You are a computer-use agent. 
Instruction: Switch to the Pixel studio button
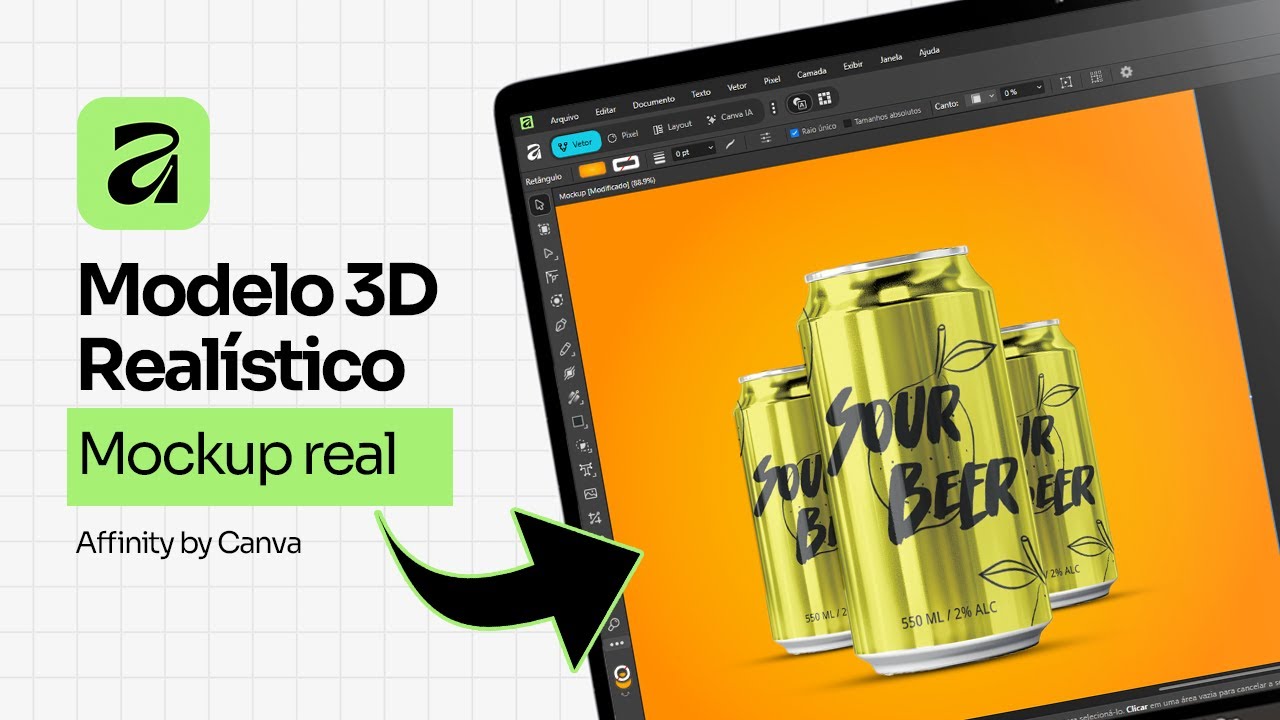(x=623, y=135)
